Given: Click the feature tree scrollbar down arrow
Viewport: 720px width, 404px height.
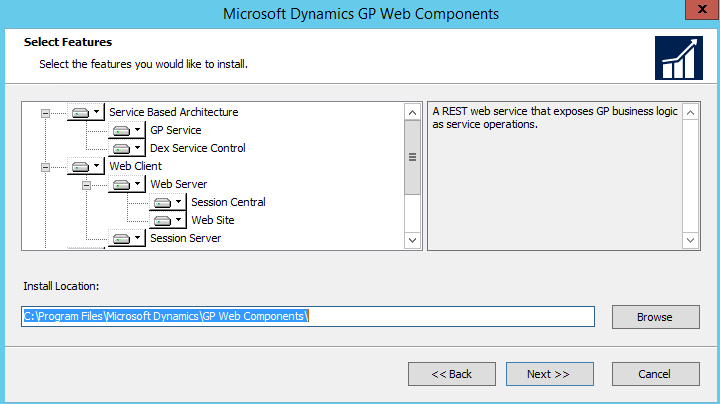Looking at the screenshot, I should point(412,240).
